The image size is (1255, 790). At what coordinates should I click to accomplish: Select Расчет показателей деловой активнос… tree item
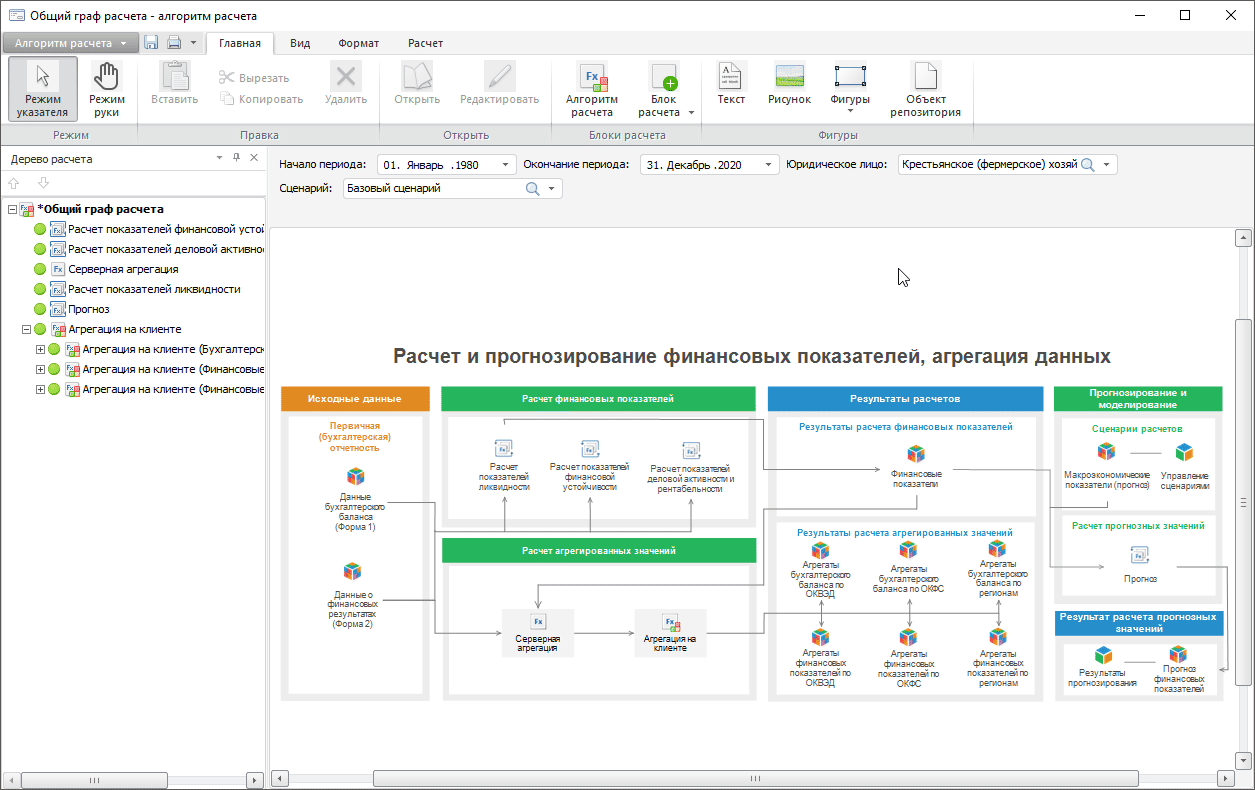[165, 249]
